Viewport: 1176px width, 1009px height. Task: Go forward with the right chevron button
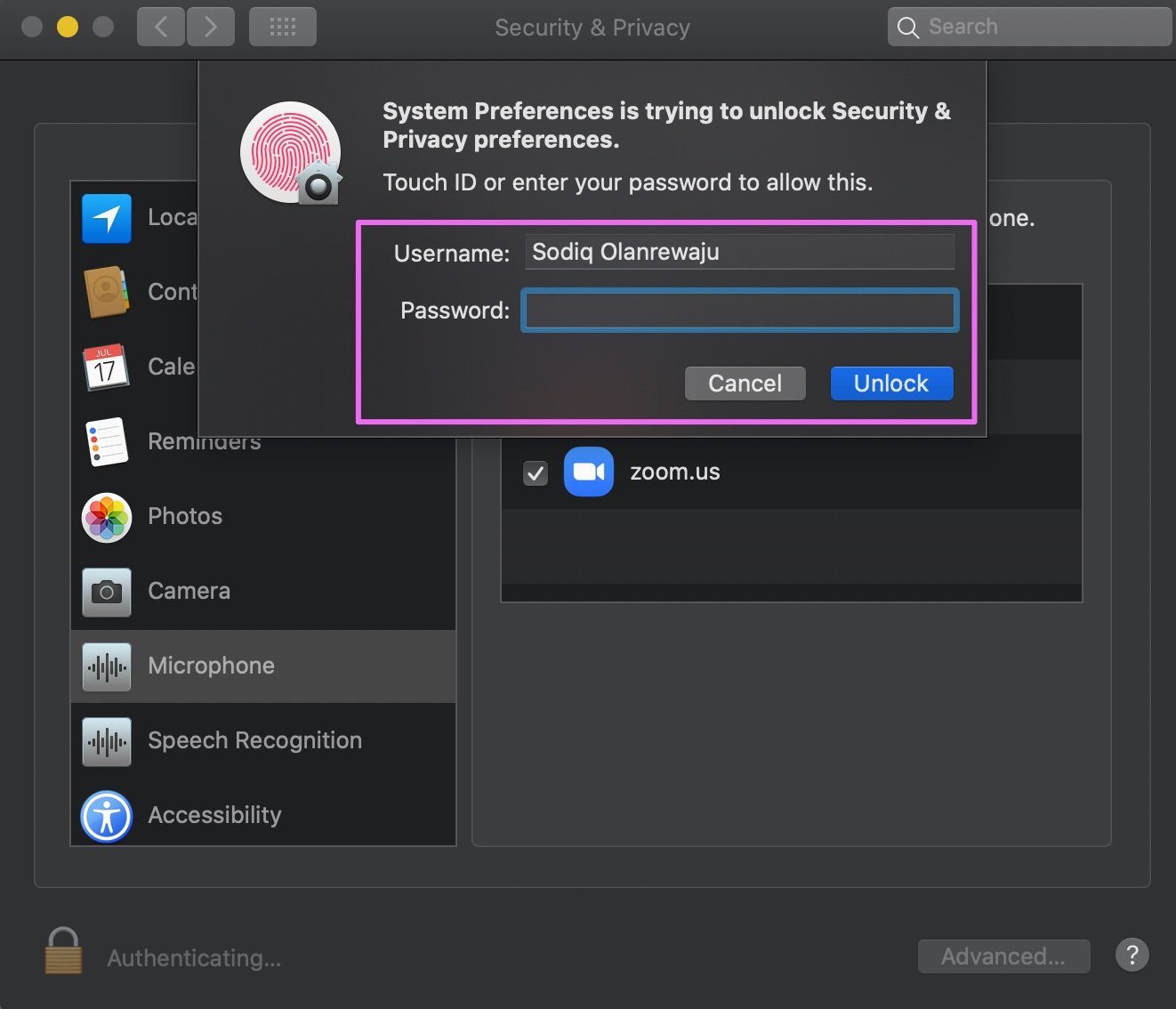(211, 27)
